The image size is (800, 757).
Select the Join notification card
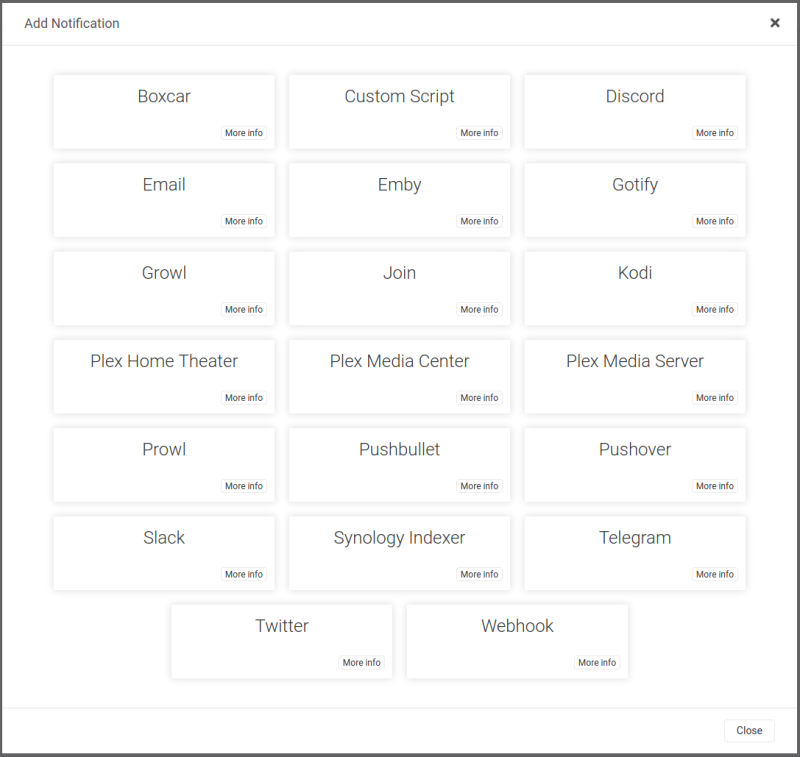(x=399, y=288)
